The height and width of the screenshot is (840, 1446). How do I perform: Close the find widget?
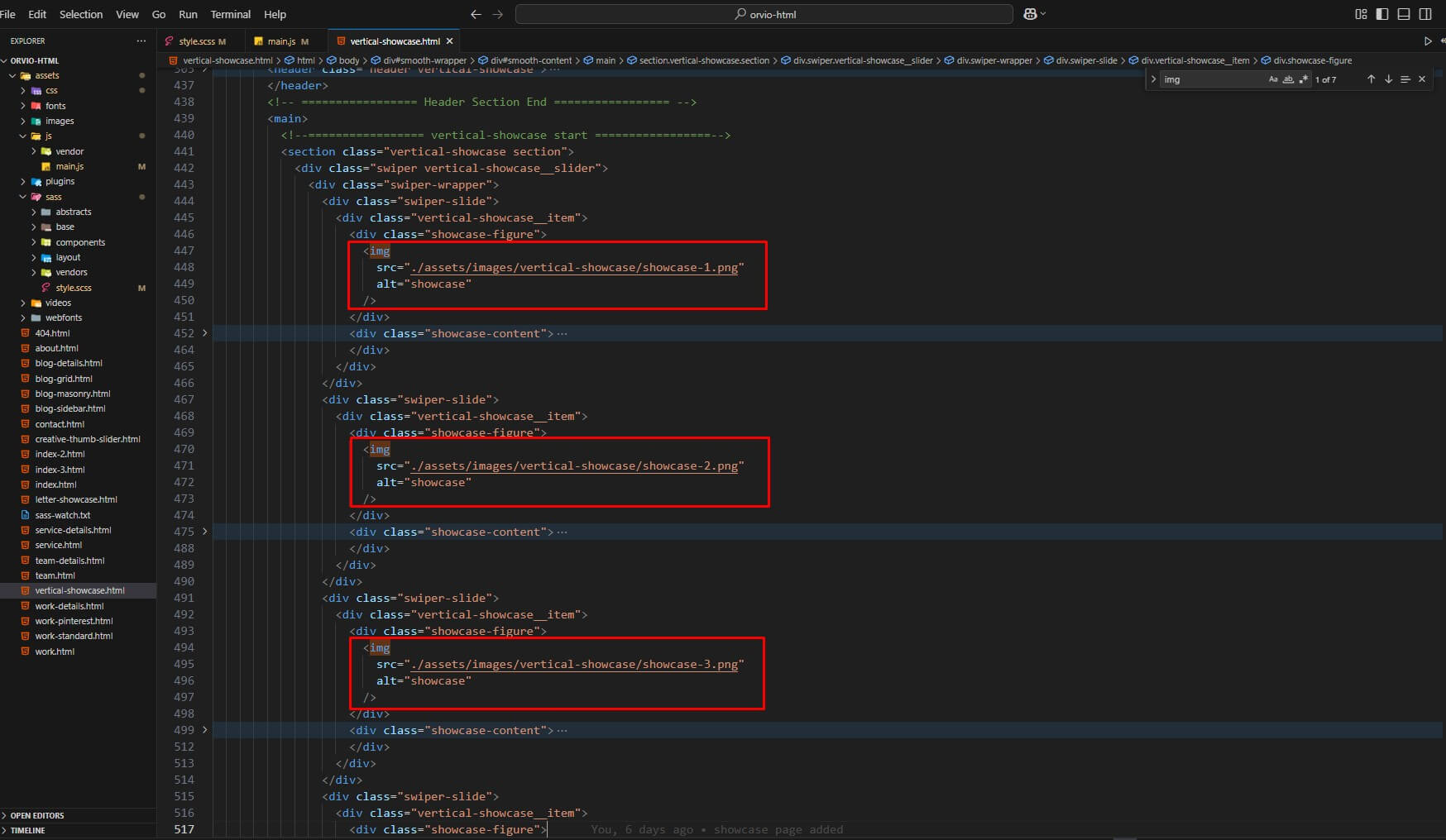[x=1422, y=79]
